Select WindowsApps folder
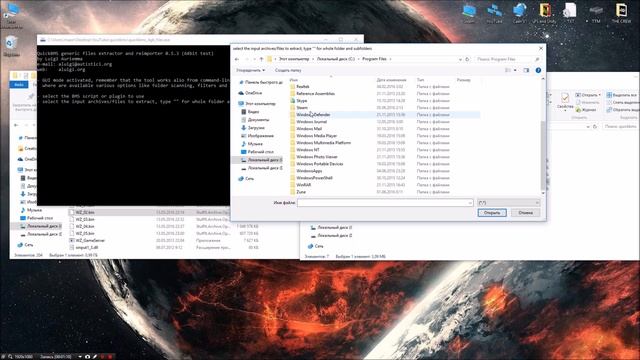Screen dimensions: 640x360 point(309,171)
